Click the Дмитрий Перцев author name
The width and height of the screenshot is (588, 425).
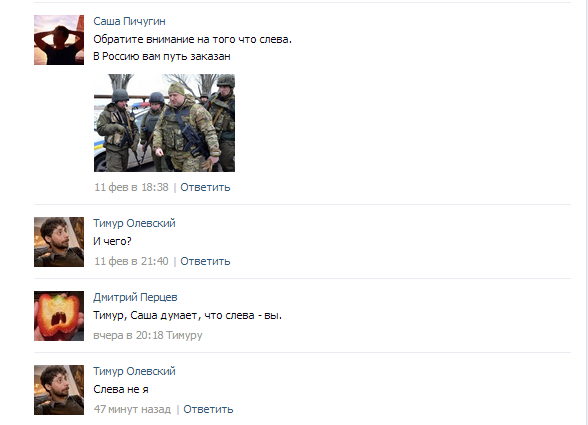pos(135,297)
